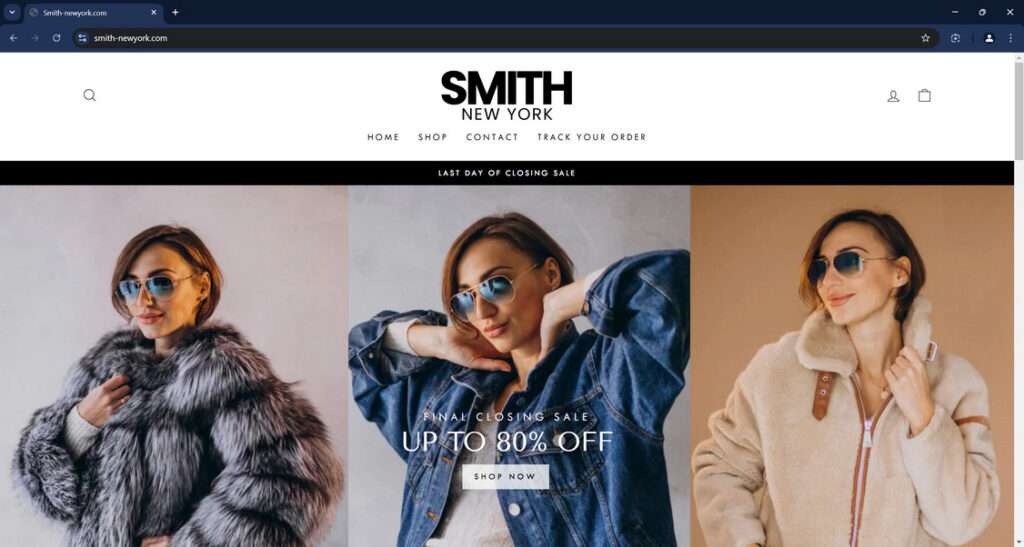Open a new browser tab

coord(175,12)
